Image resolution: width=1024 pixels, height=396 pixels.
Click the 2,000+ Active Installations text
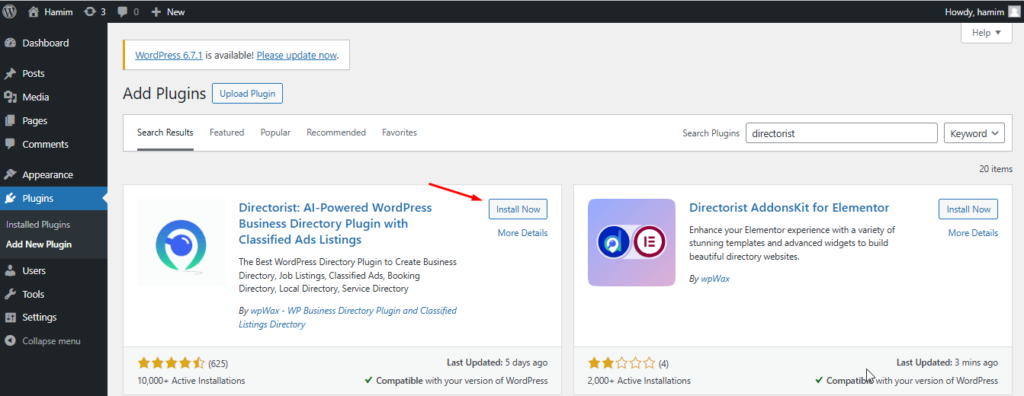[639, 380]
